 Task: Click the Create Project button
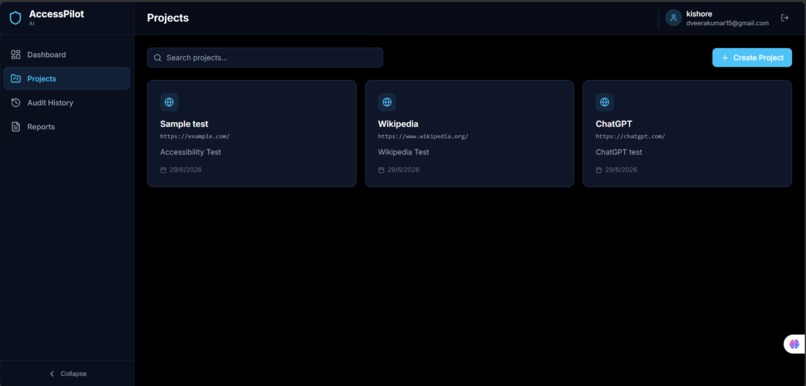point(752,58)
